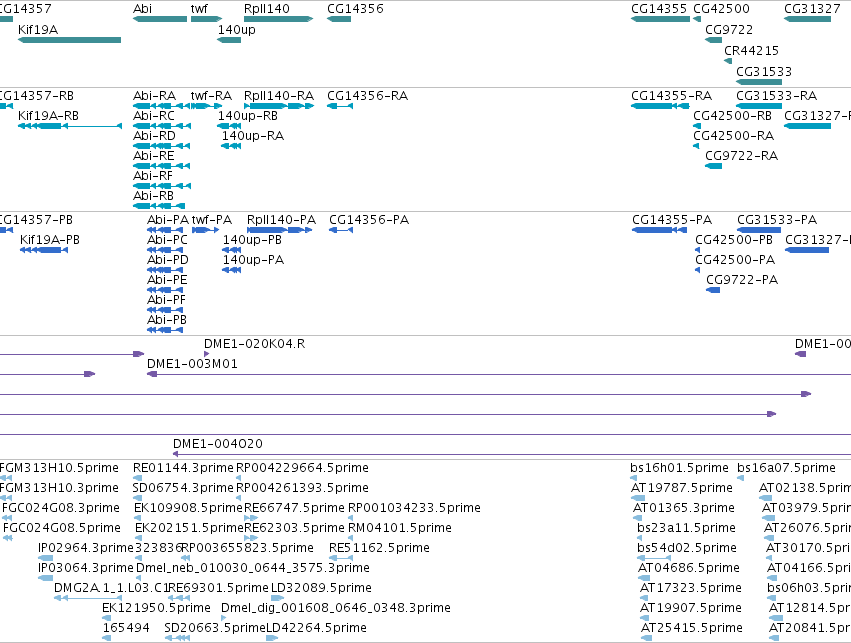Select the Kif19A-RB transcript label
The image size is (851, 643).
point(48,116)
